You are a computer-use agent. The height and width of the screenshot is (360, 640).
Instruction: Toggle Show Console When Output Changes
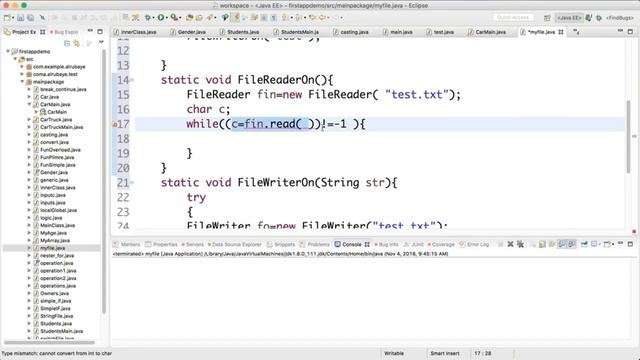[562, 244]
